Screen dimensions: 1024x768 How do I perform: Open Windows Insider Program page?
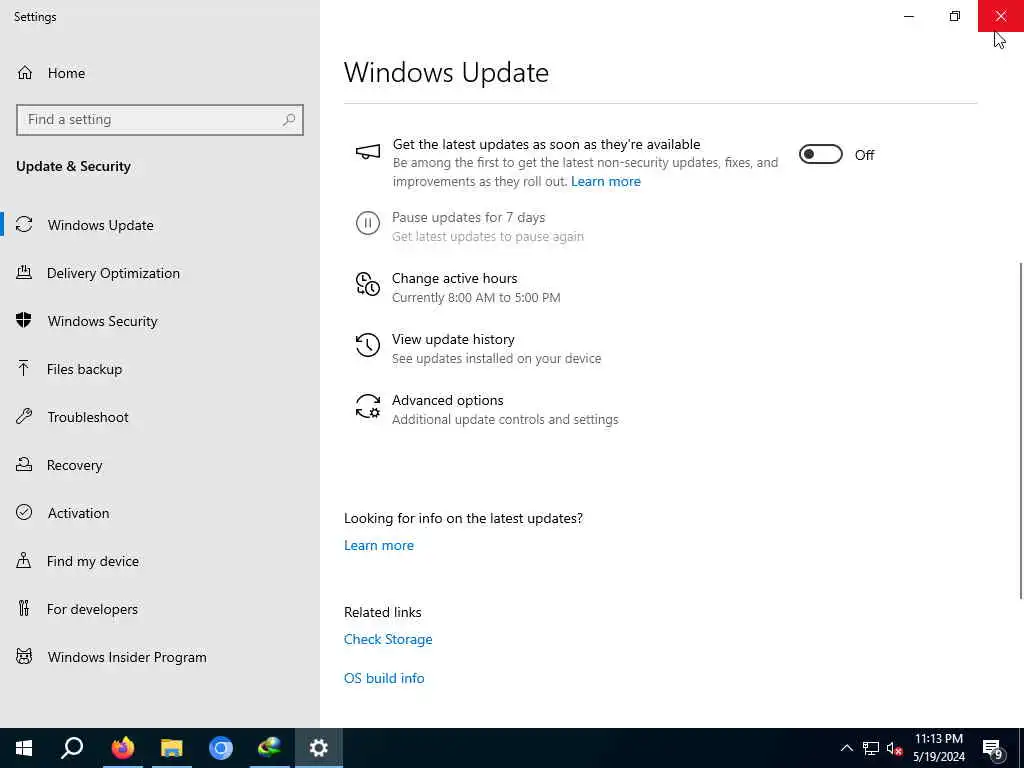pyautogui.click(x=160, y=657)
